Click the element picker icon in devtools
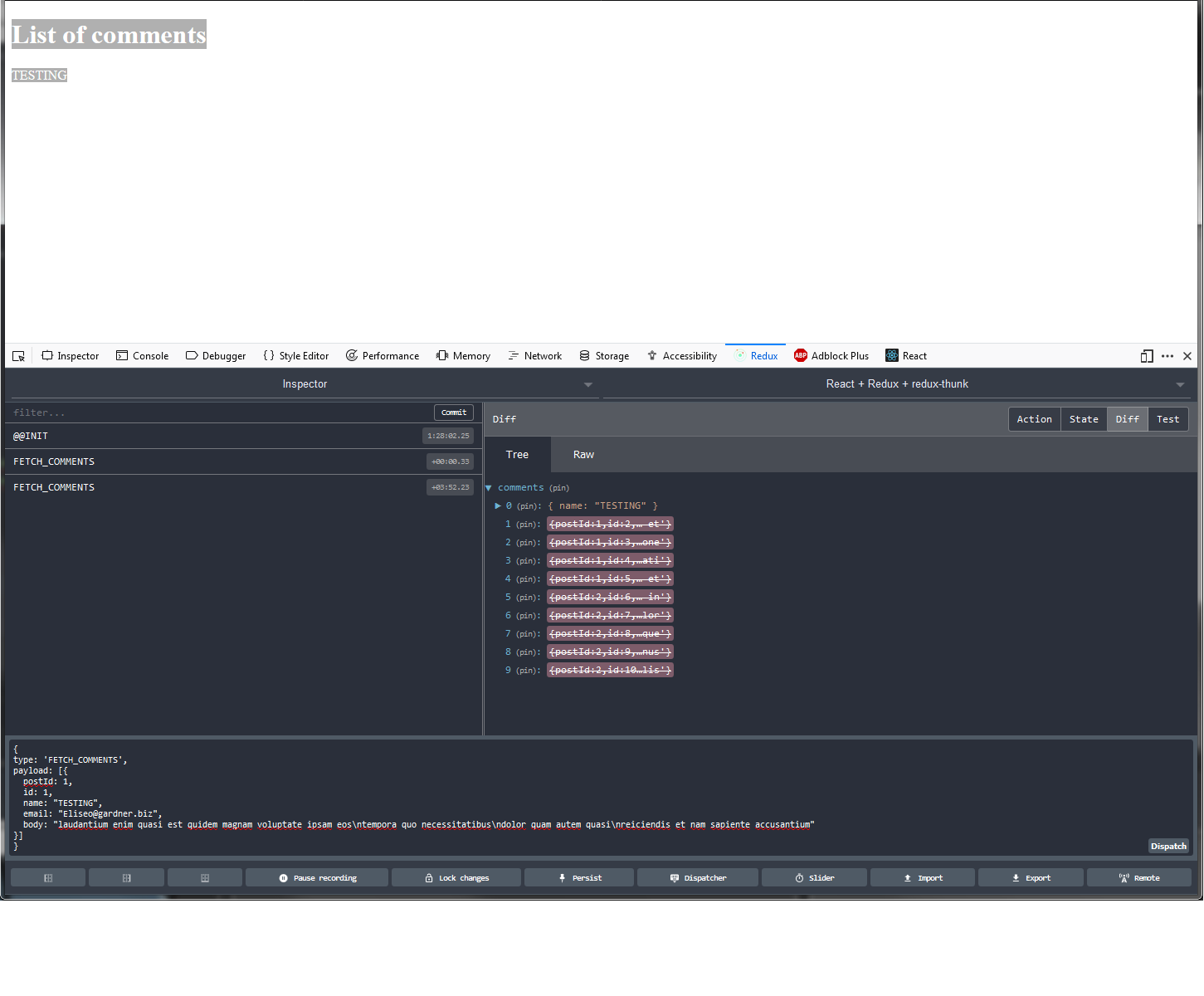 [18, 356]
